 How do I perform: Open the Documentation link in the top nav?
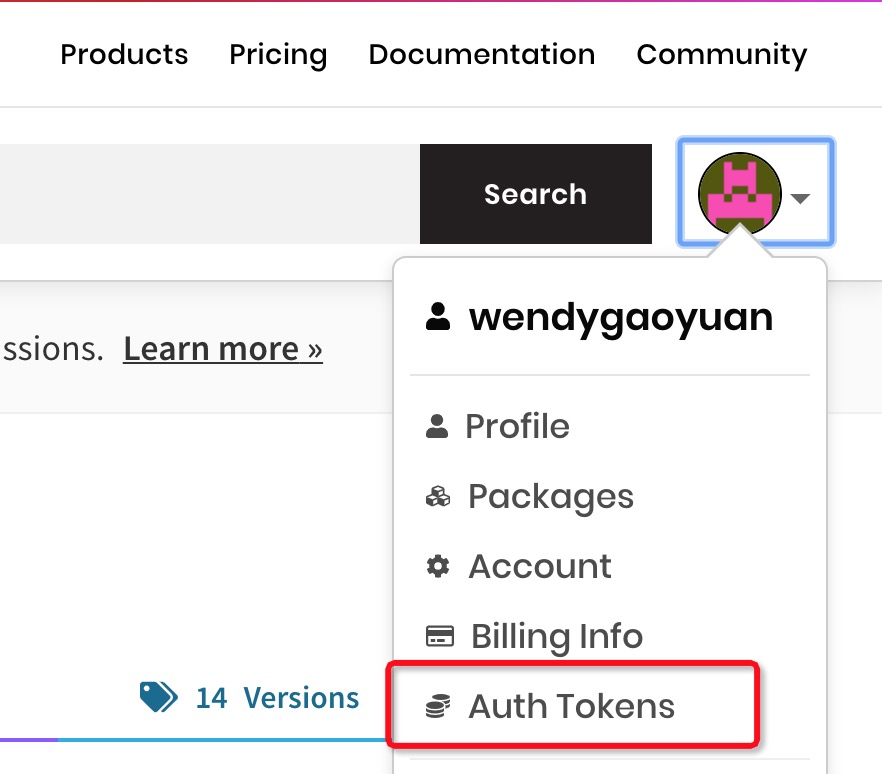482,54
